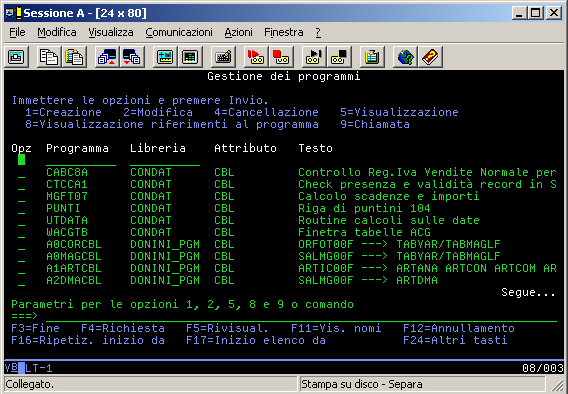568x394 pixels.
Task: Click CBL attribute in WACGTB row
Action: [224, 232]
